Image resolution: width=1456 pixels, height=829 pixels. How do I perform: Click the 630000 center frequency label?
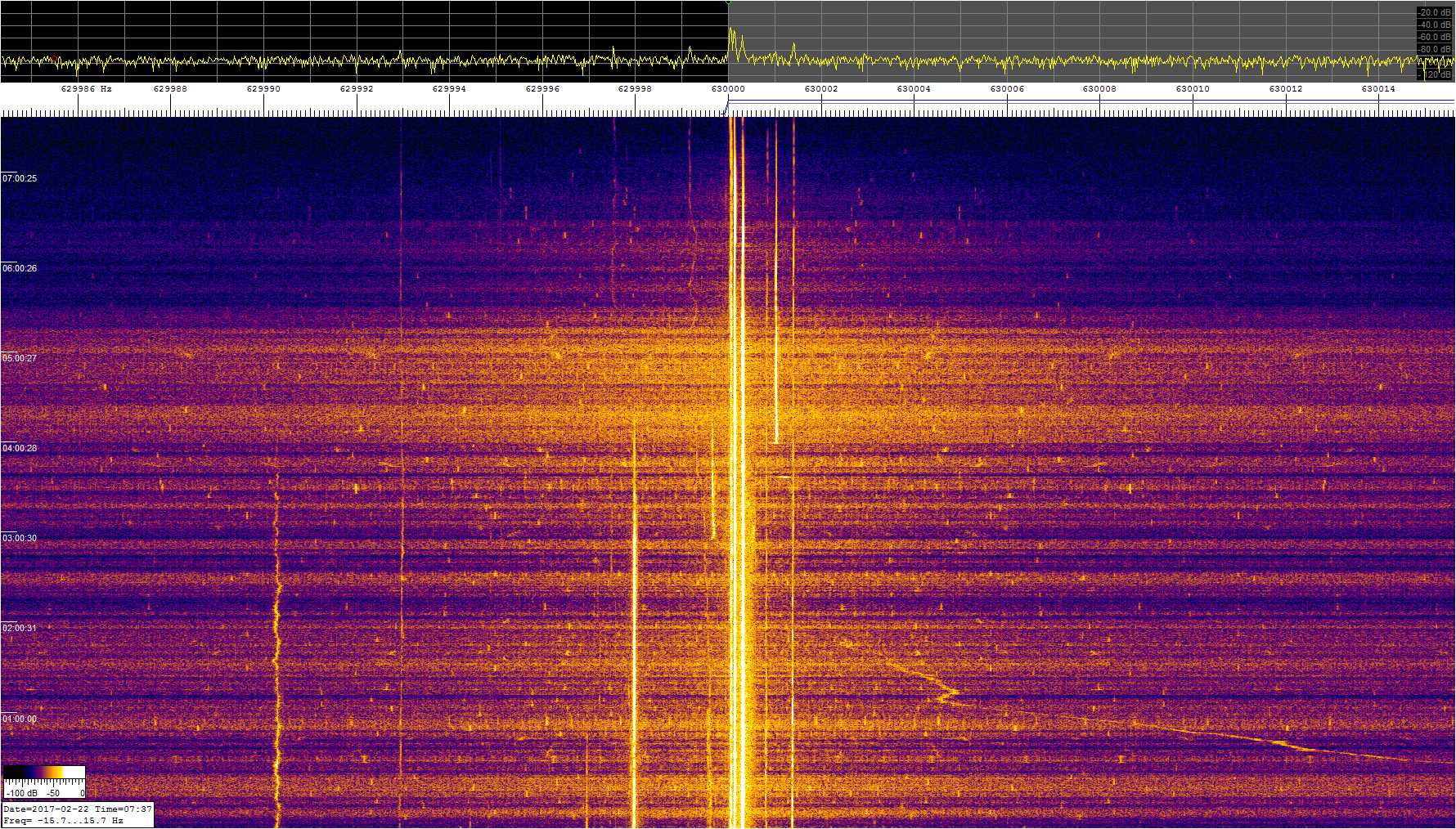[728, 88]
